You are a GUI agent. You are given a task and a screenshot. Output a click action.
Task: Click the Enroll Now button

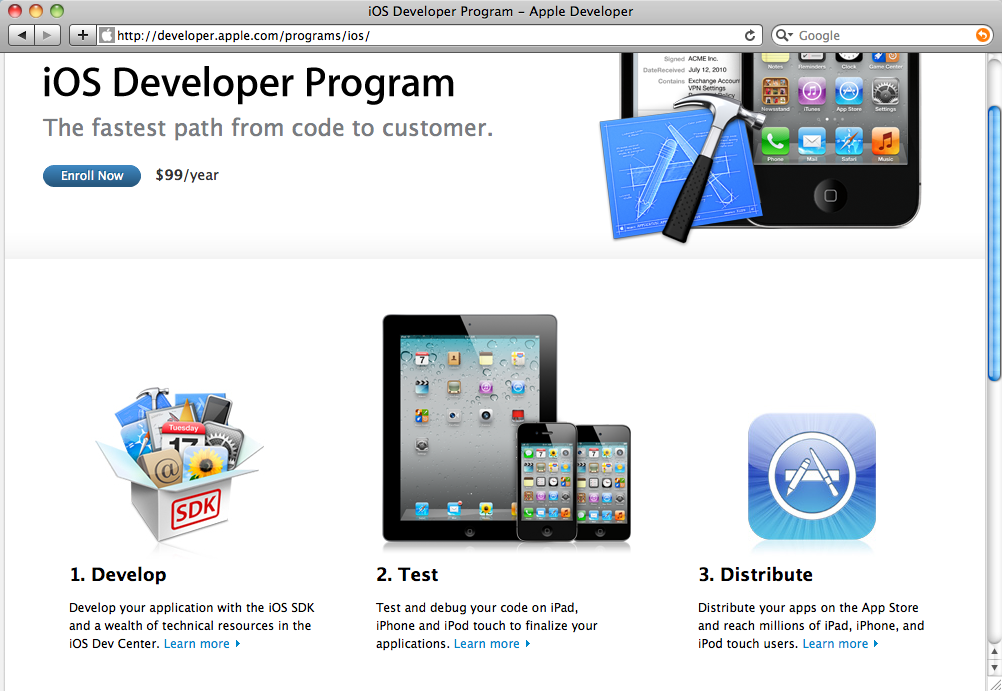(x=92, y=176)
